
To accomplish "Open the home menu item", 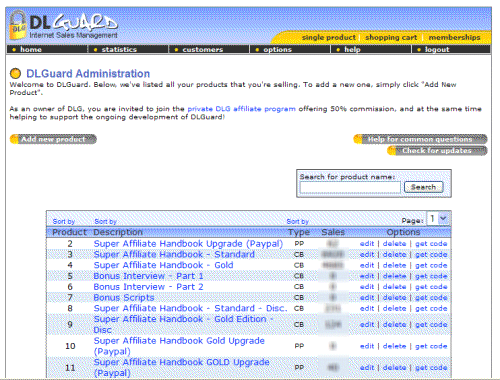I will click(31, 49).
